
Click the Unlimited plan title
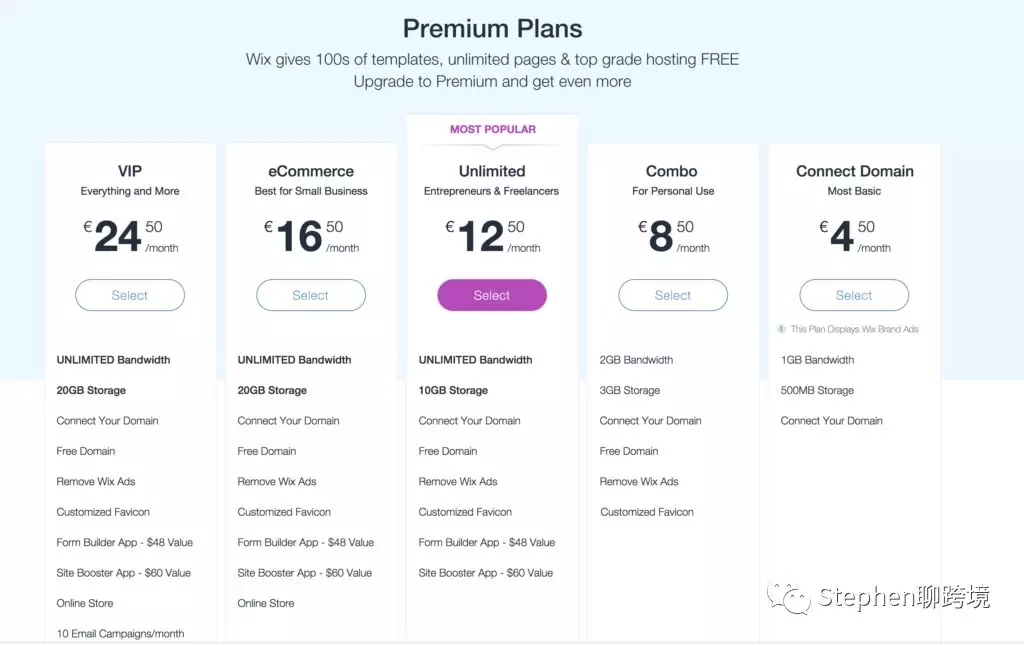tap(491, 171)
